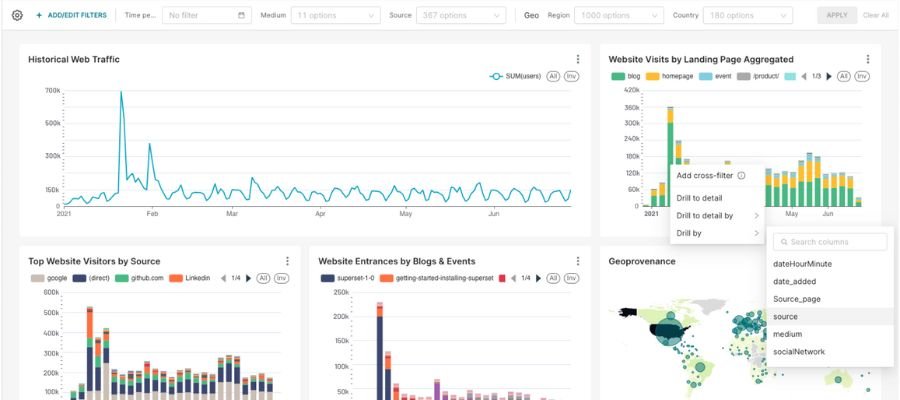The image size is (900, 400).
Task: Go to next legend page in Landing Page chart
Action: [828, 76]
